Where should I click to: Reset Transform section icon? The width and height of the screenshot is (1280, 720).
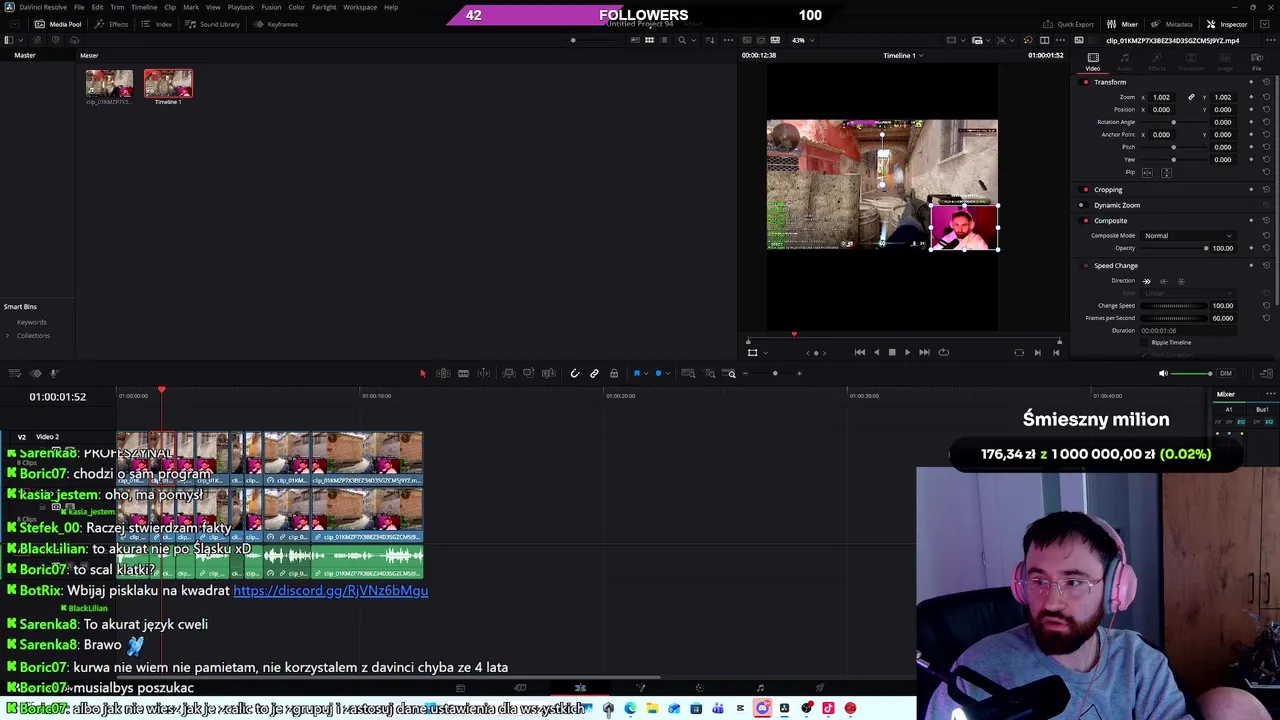coord(1266,82)
